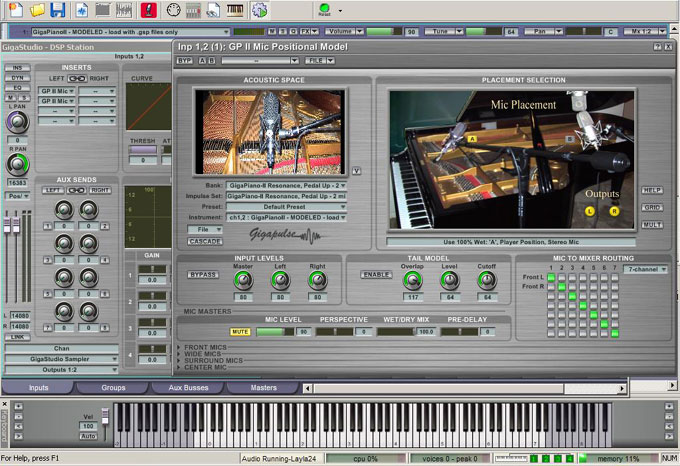The height and width of the screenshot is (466, 680).
Task: Toggle the S solo button on channel 1
Action: [x=283, y=32]
